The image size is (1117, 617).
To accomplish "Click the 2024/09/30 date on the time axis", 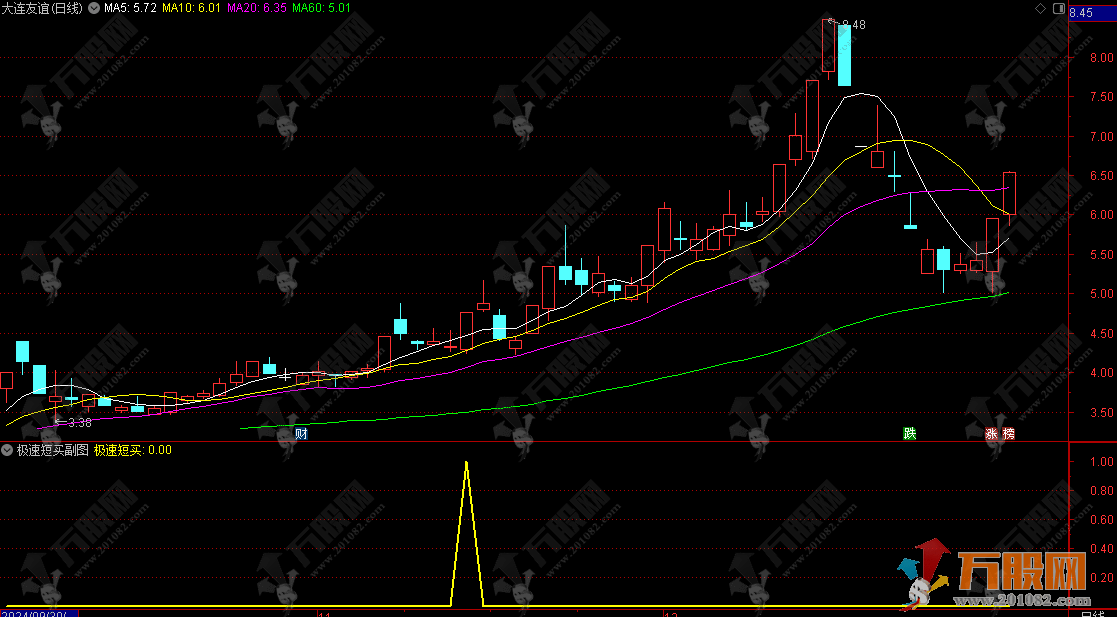I will [38, 612].
